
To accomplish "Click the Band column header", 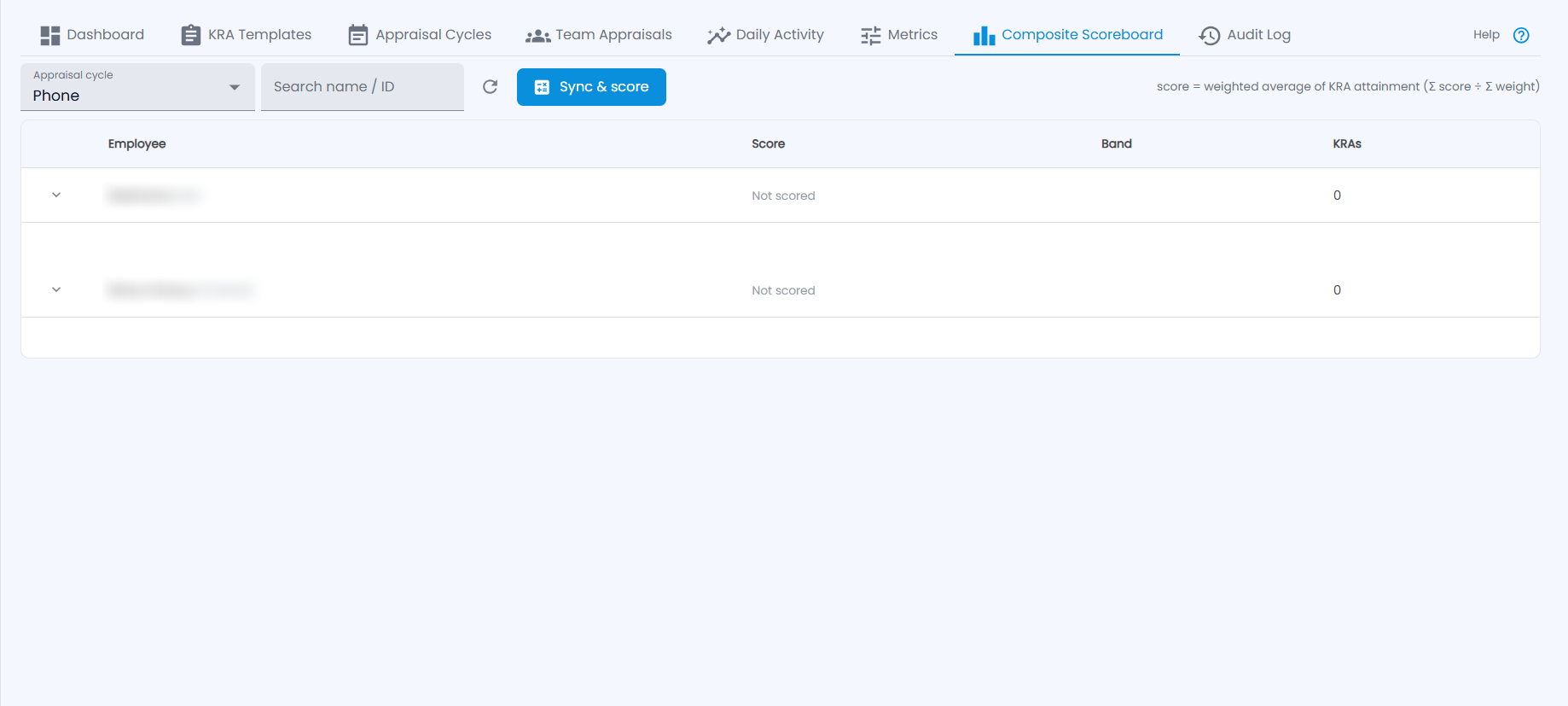I will tap(1116, 144).
